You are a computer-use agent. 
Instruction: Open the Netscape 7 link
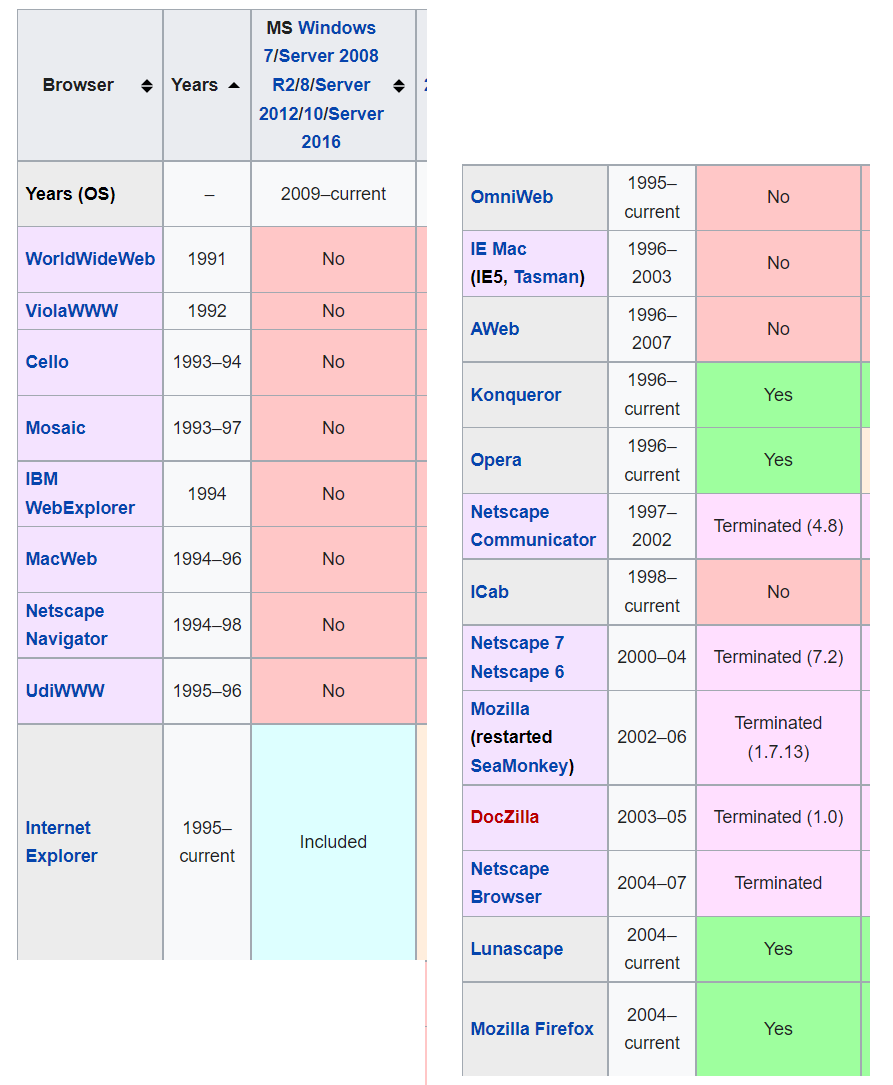tap(517, 643)
